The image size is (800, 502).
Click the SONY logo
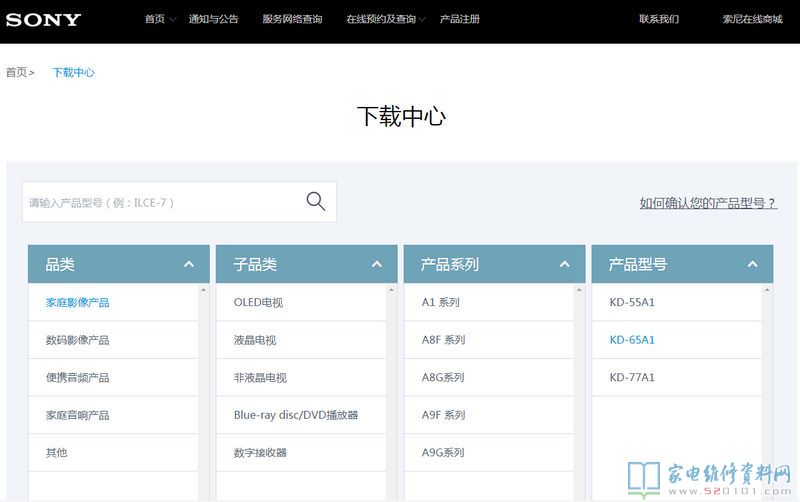(43, 19)
